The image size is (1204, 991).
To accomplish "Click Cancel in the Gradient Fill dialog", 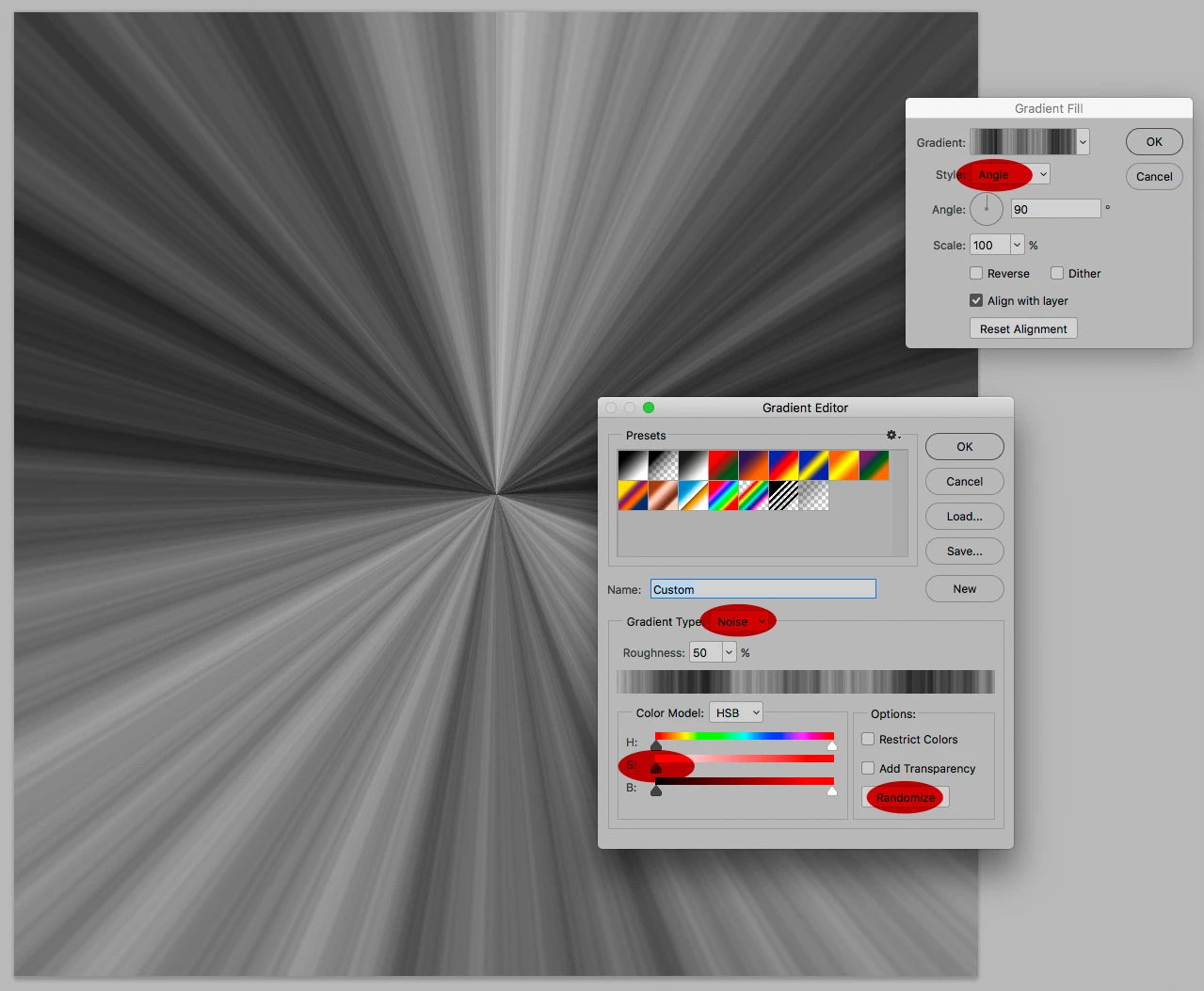I will click(x=1154, y=176).
